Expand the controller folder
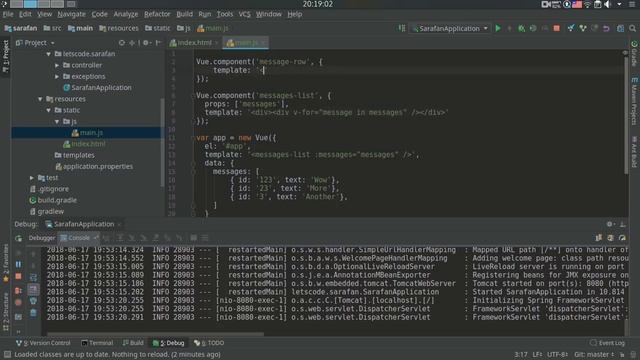The height and width of the screenshot is (360, 640). click(x=57, y=65)
